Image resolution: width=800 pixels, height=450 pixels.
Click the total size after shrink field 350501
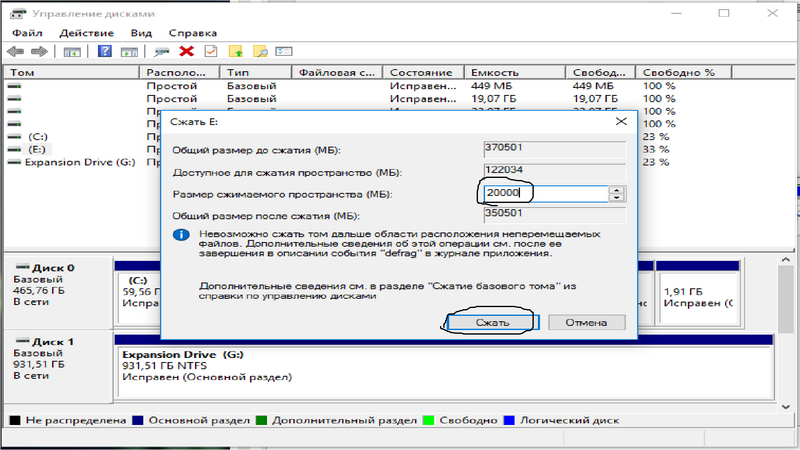tap(555, 214)
